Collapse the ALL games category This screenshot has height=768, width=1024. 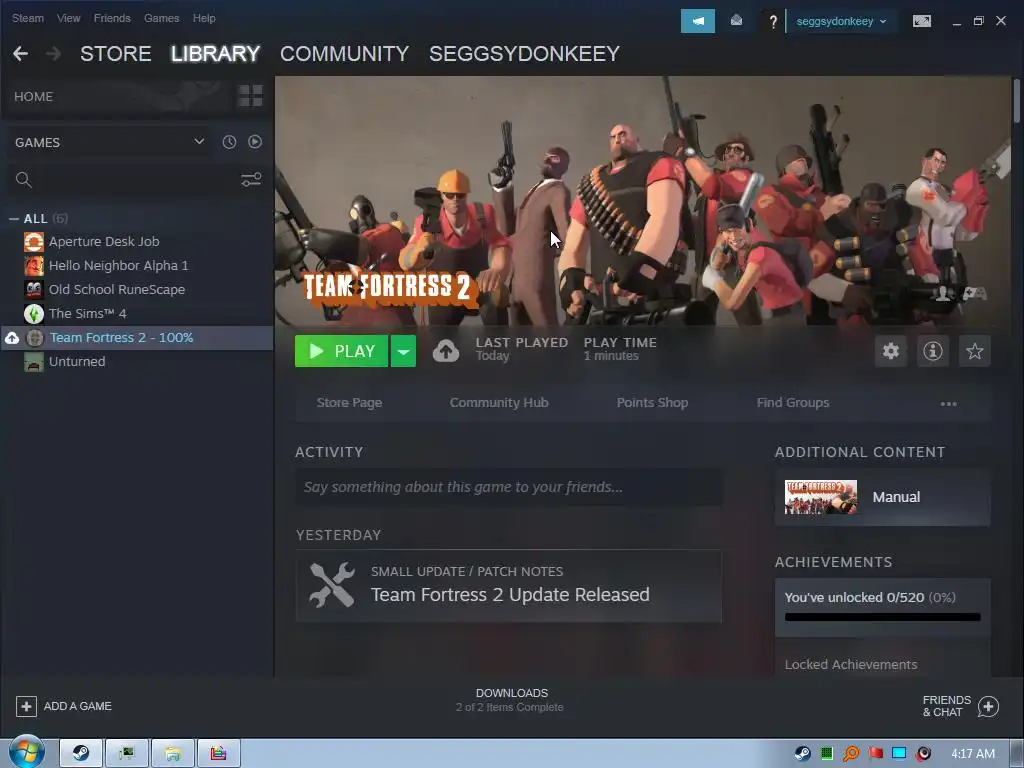click(x=14, y=219)
